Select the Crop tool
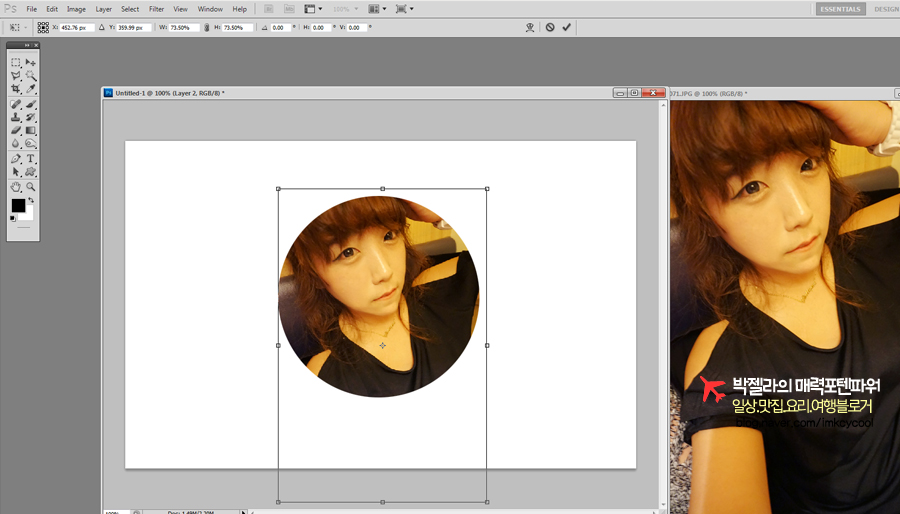This screenshot has width=900, height=514. (x=16, y=89)
